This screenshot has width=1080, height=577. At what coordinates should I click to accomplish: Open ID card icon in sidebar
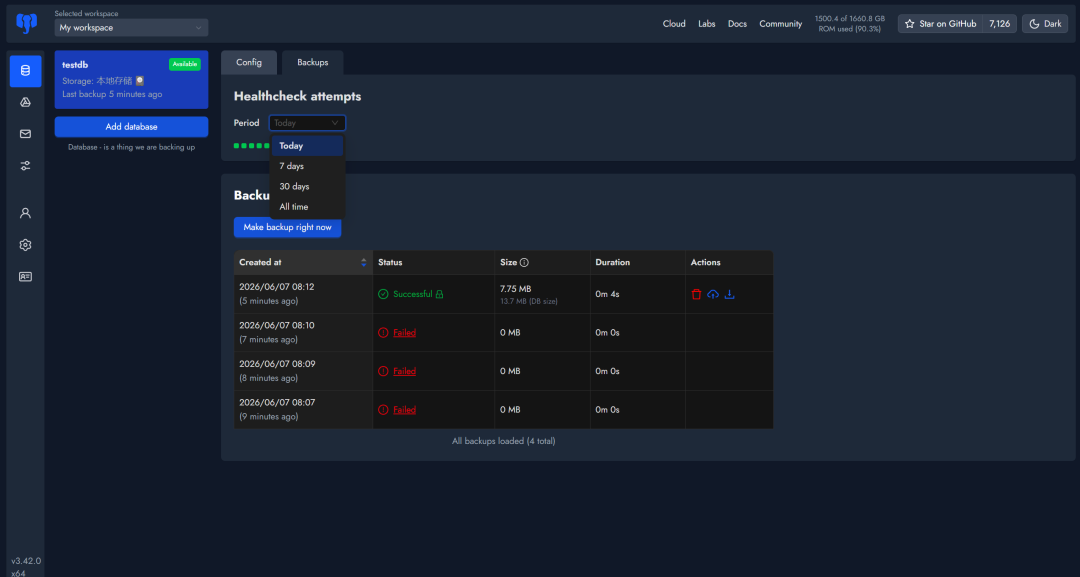[x=25, y=277]
